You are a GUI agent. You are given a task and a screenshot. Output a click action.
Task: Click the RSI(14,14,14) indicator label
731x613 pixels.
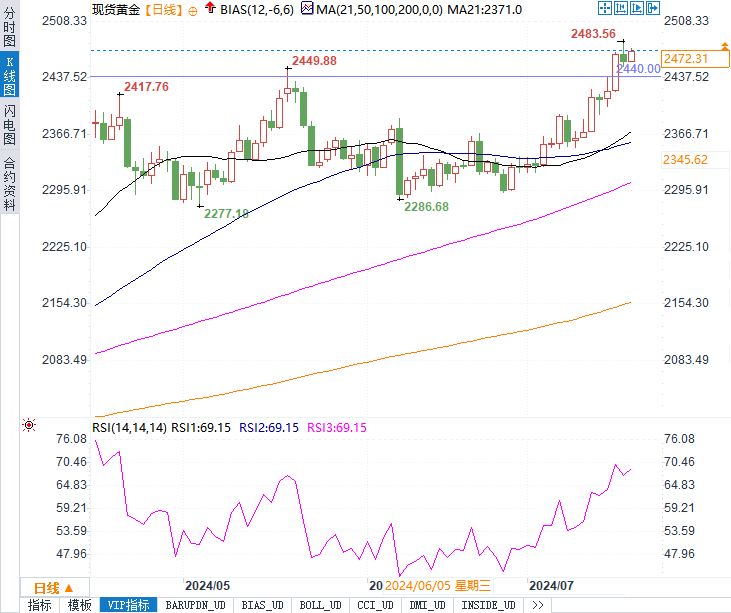129,427
